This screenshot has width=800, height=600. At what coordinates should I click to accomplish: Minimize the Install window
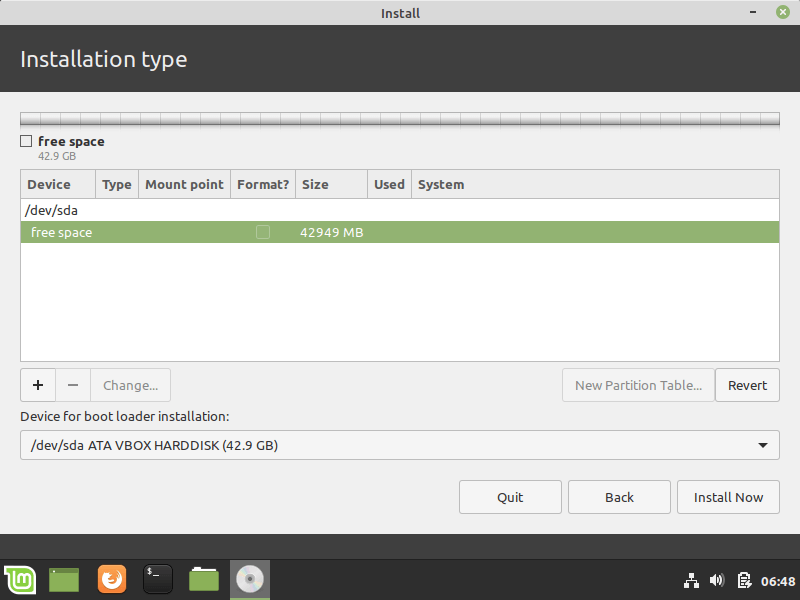tap(753, 12)
